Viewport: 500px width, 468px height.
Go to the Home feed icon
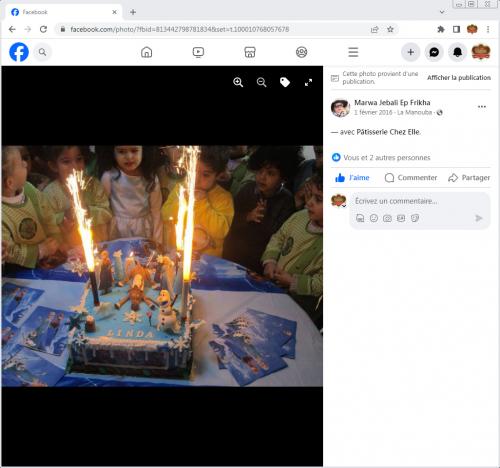click(146, 52)
